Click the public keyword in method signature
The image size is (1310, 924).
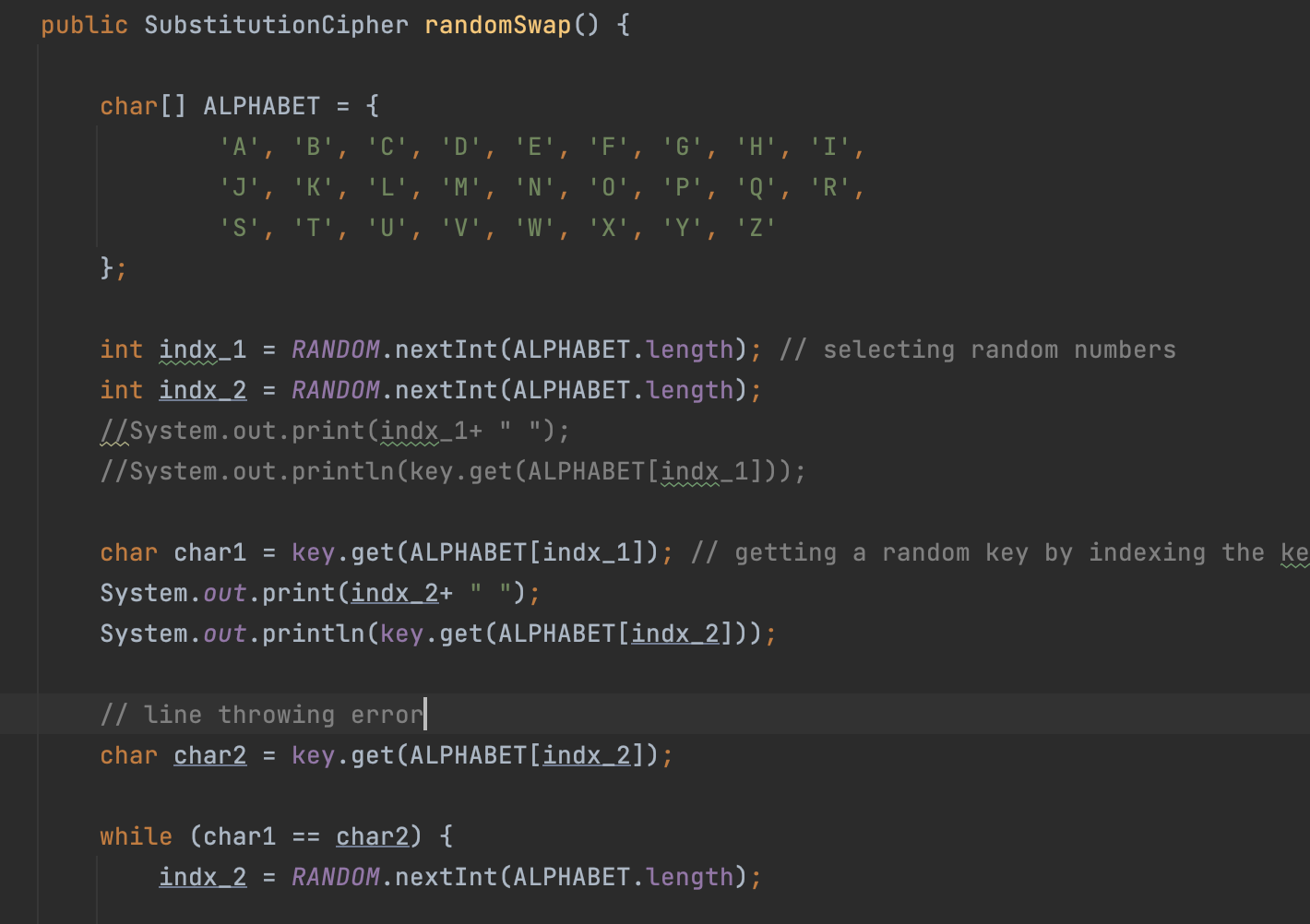(x=84, y=25)
